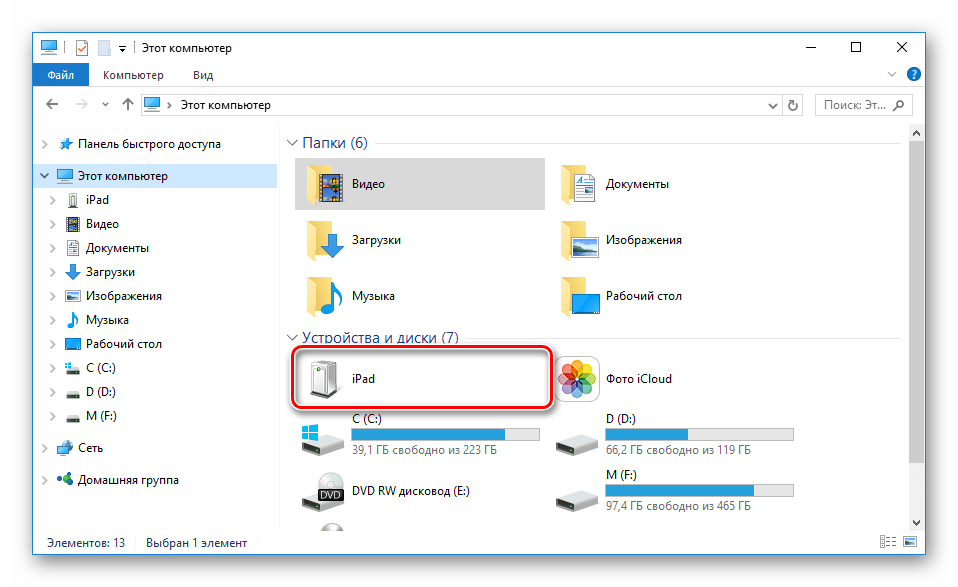Click Properties icon in quick access toolbar
The height and width of the screenshot is (587, 958).
(x=82, y=47)
